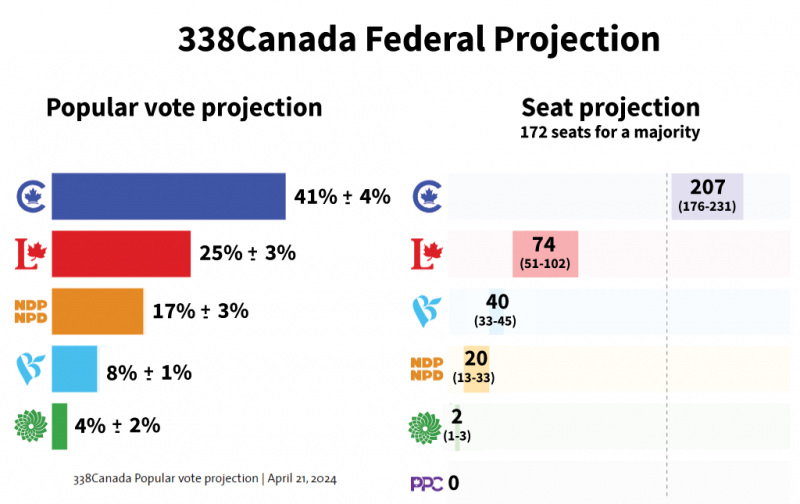Click the NDP logo in seat projection

click(x=428, y=368)
